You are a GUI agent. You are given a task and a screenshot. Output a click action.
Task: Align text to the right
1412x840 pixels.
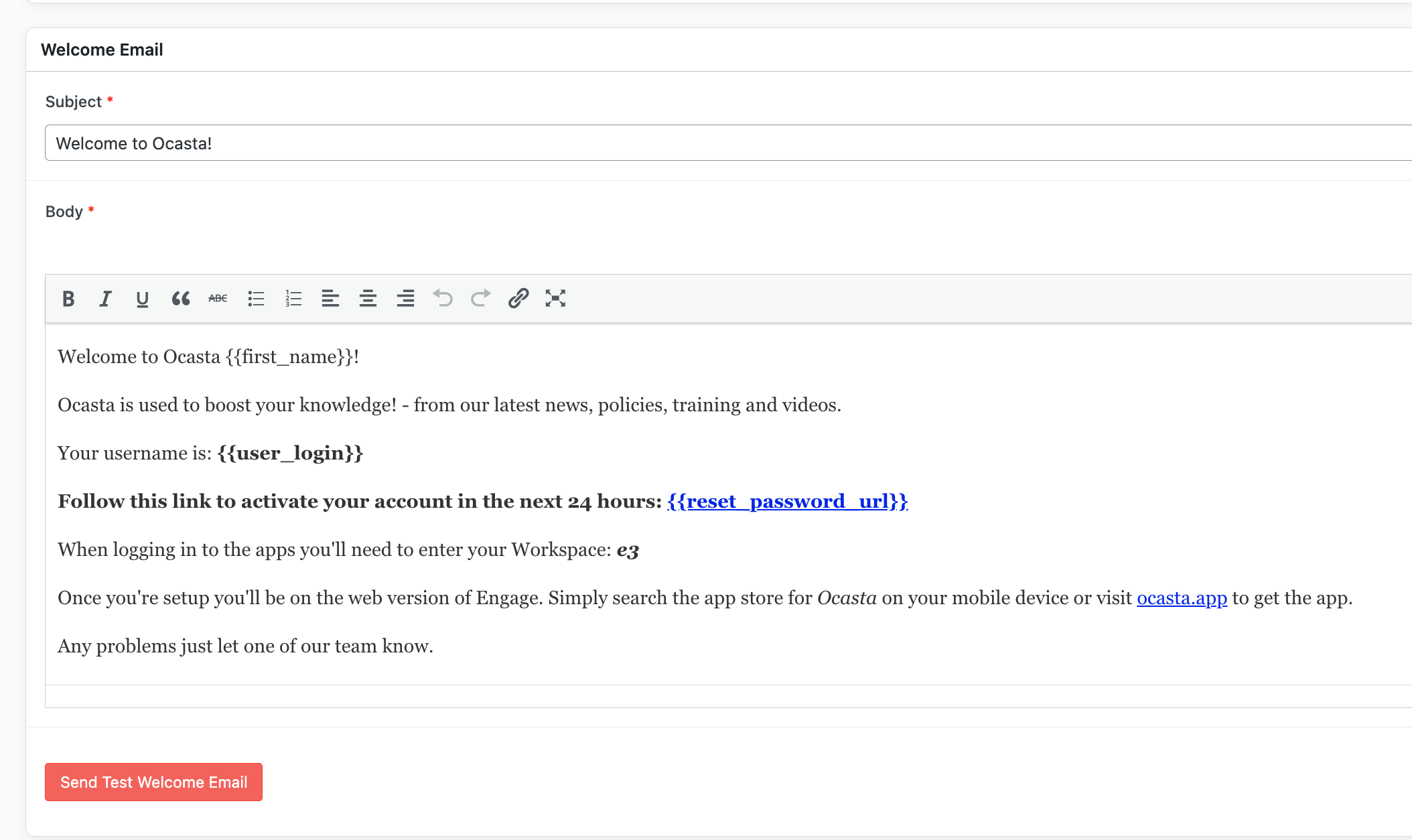coord(405,299)
